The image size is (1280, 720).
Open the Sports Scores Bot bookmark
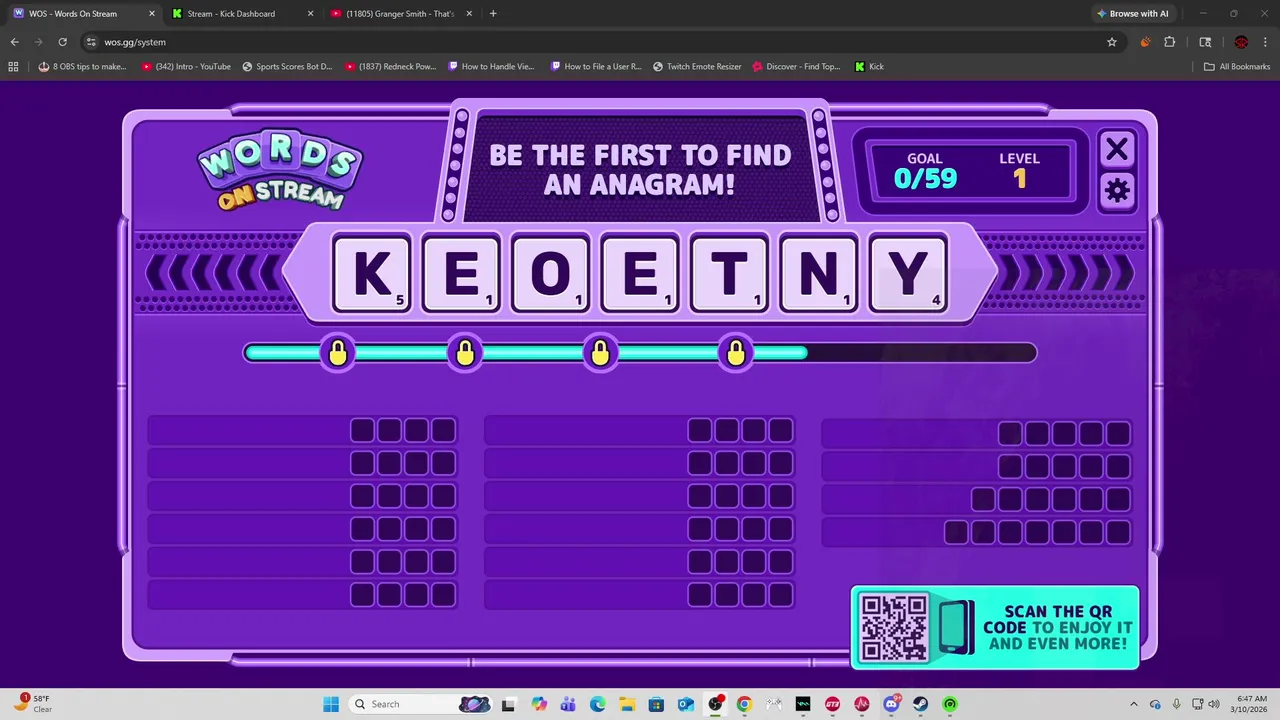(x=287, y=67)
